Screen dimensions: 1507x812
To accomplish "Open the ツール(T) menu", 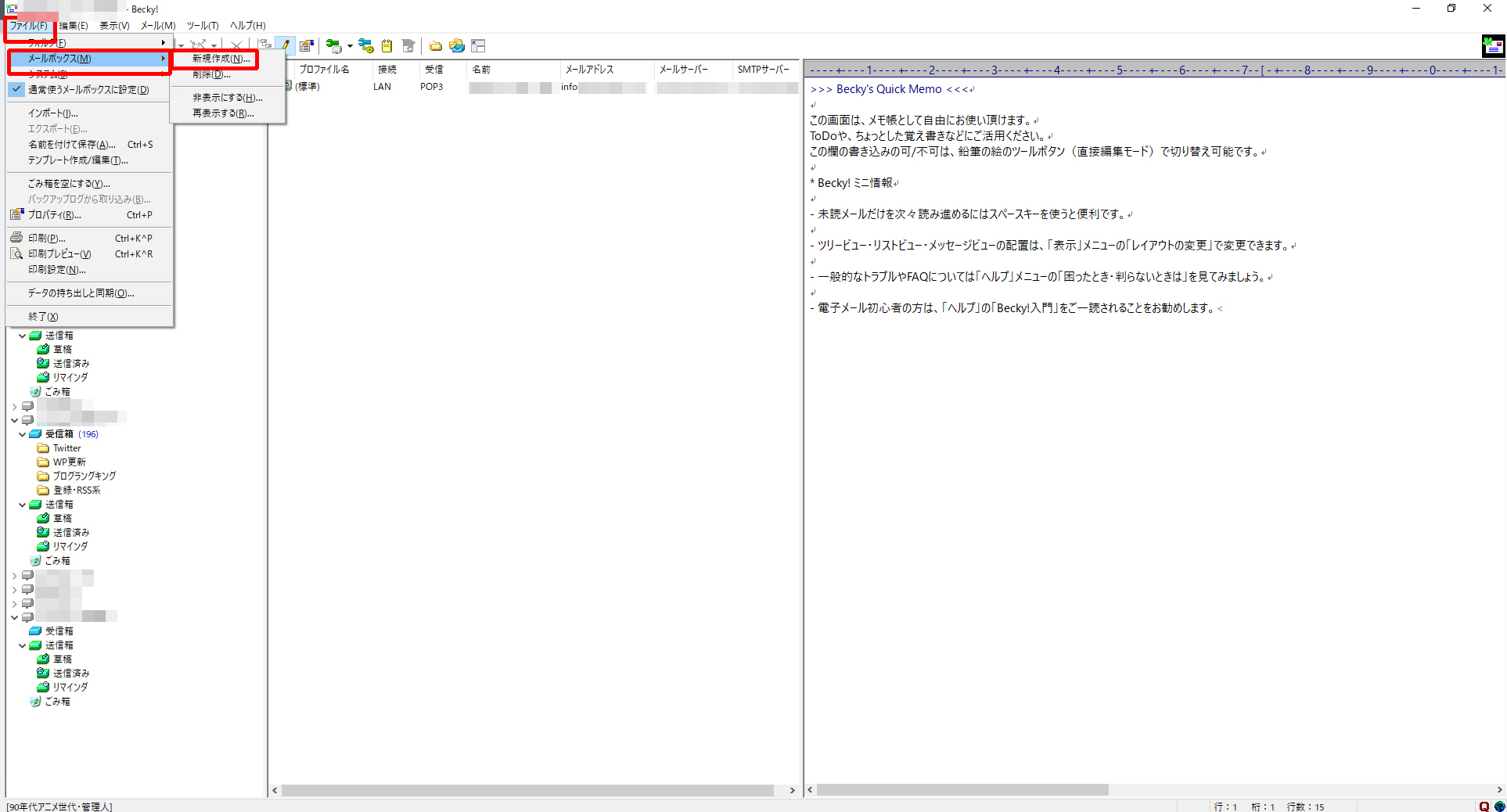I will [202, 26].
